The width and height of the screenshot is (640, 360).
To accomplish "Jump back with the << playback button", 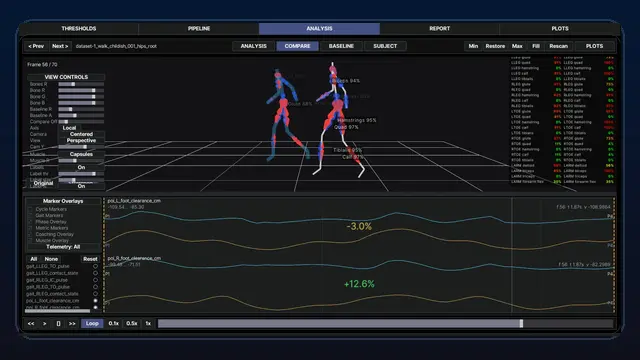I will (x=31, y=323).
